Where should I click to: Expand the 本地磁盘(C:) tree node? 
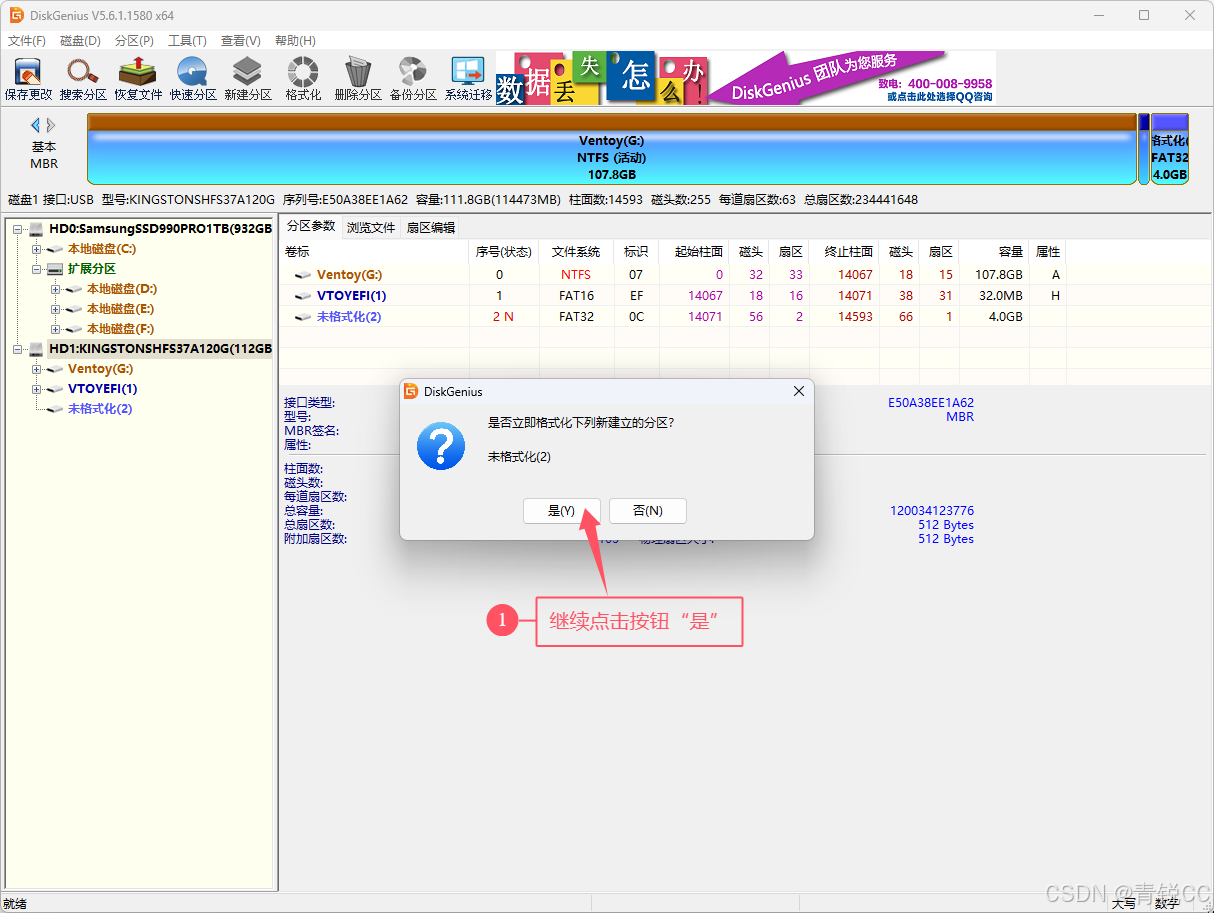[37, 249]
